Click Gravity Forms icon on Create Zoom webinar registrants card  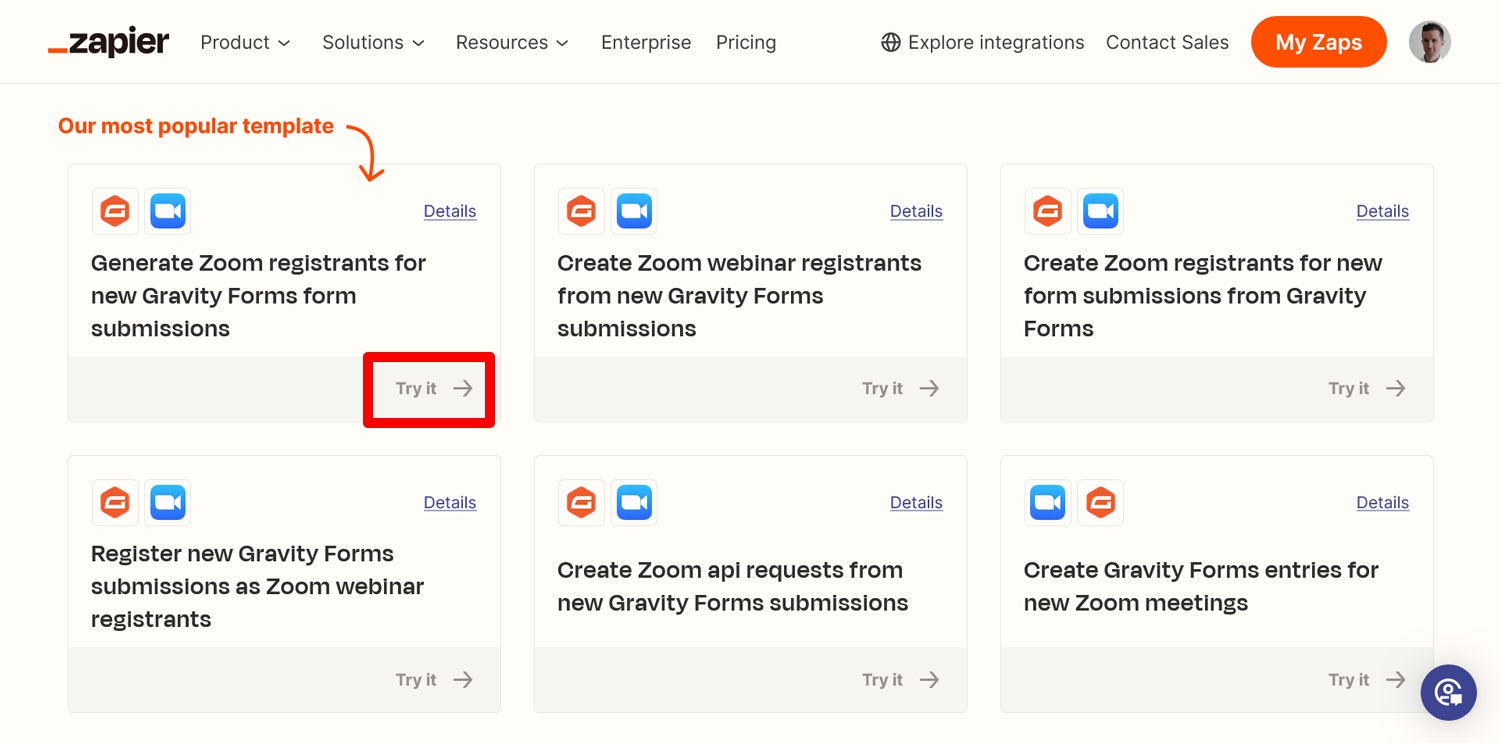[x=581, y=211]
